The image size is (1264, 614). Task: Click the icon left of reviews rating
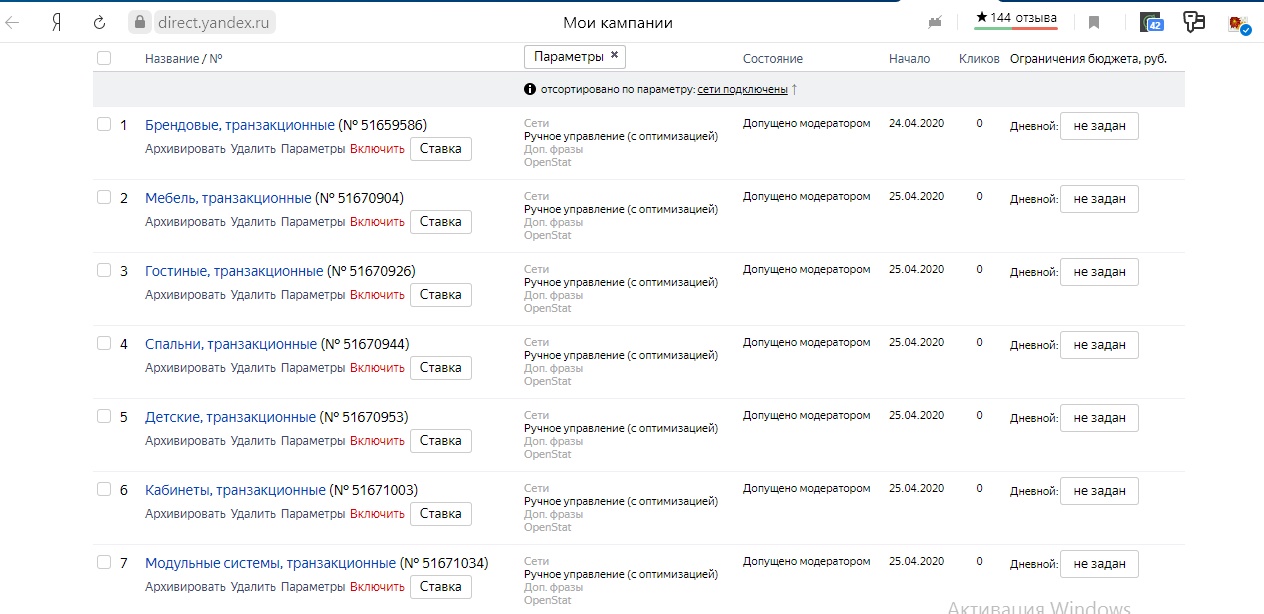click(936, 22)
